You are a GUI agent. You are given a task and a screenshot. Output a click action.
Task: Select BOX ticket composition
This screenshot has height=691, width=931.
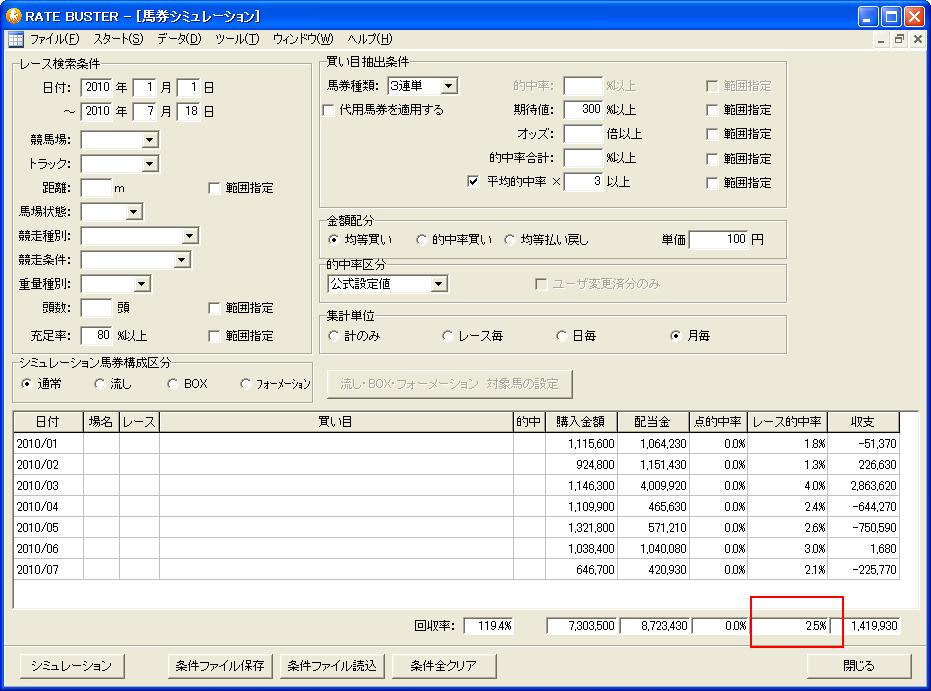coord(173,384)
